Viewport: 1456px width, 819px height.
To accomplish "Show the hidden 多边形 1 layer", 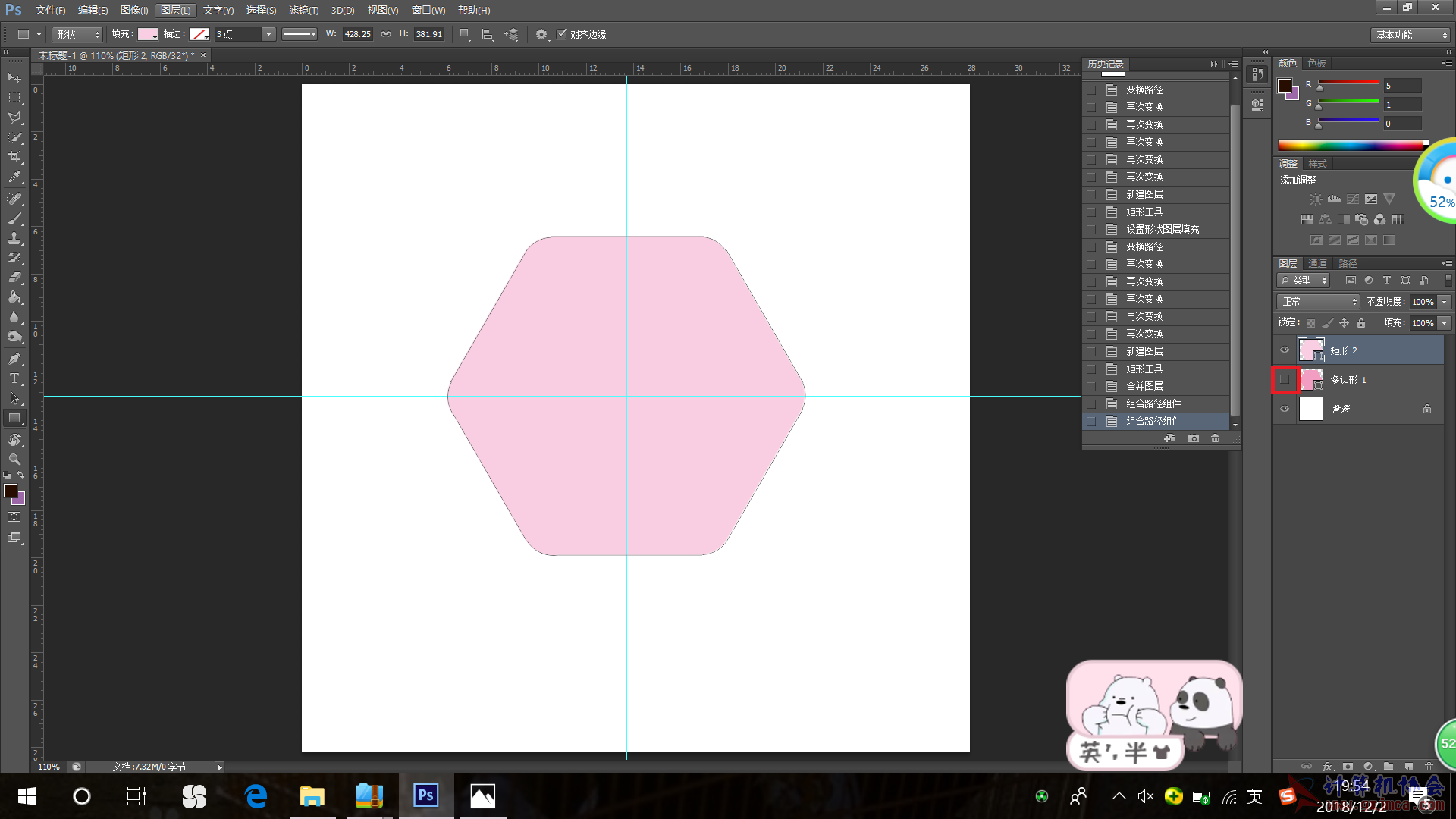I will tap(1285, 379).
